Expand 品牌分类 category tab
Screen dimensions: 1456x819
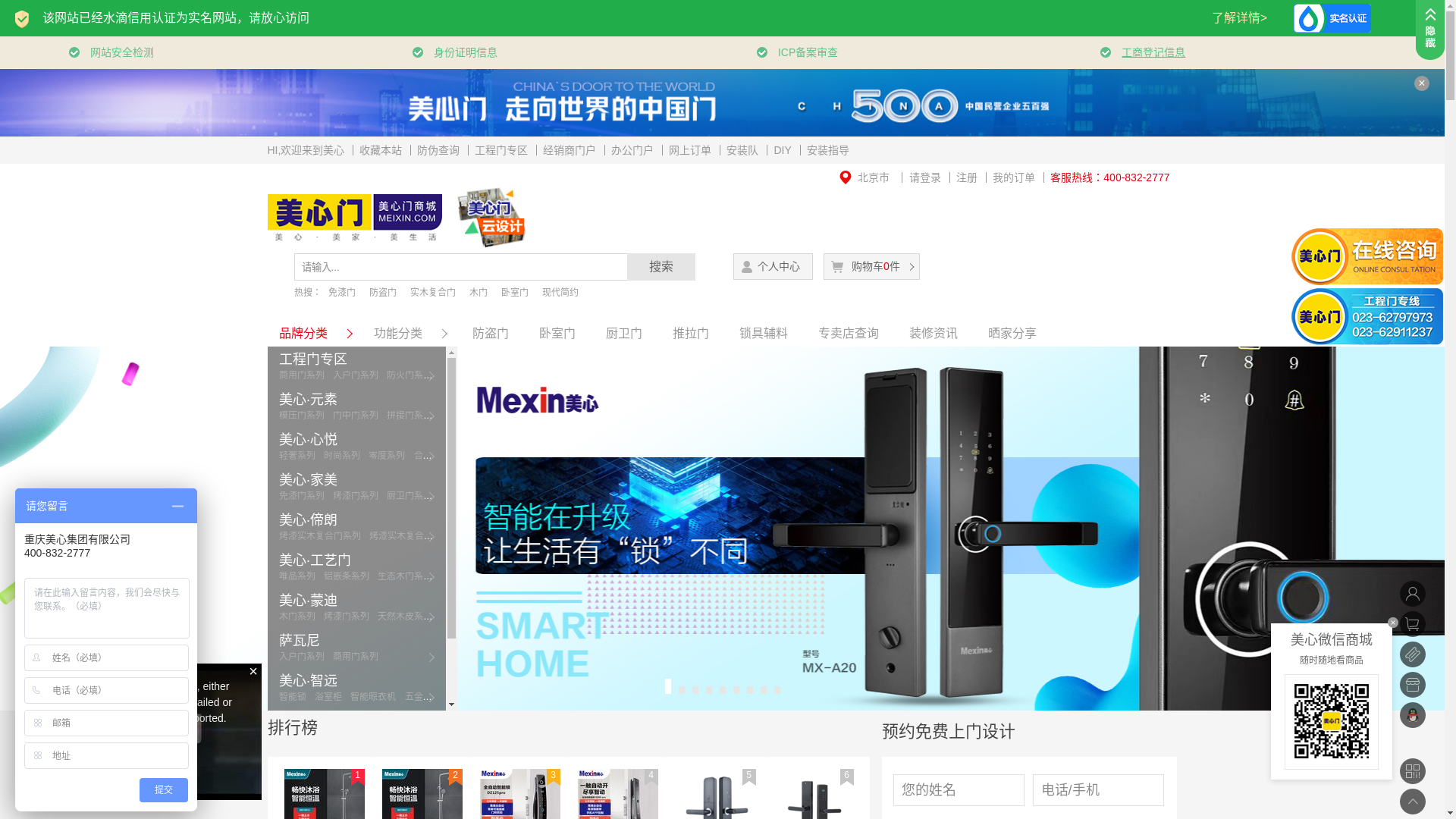coord(315,334)
